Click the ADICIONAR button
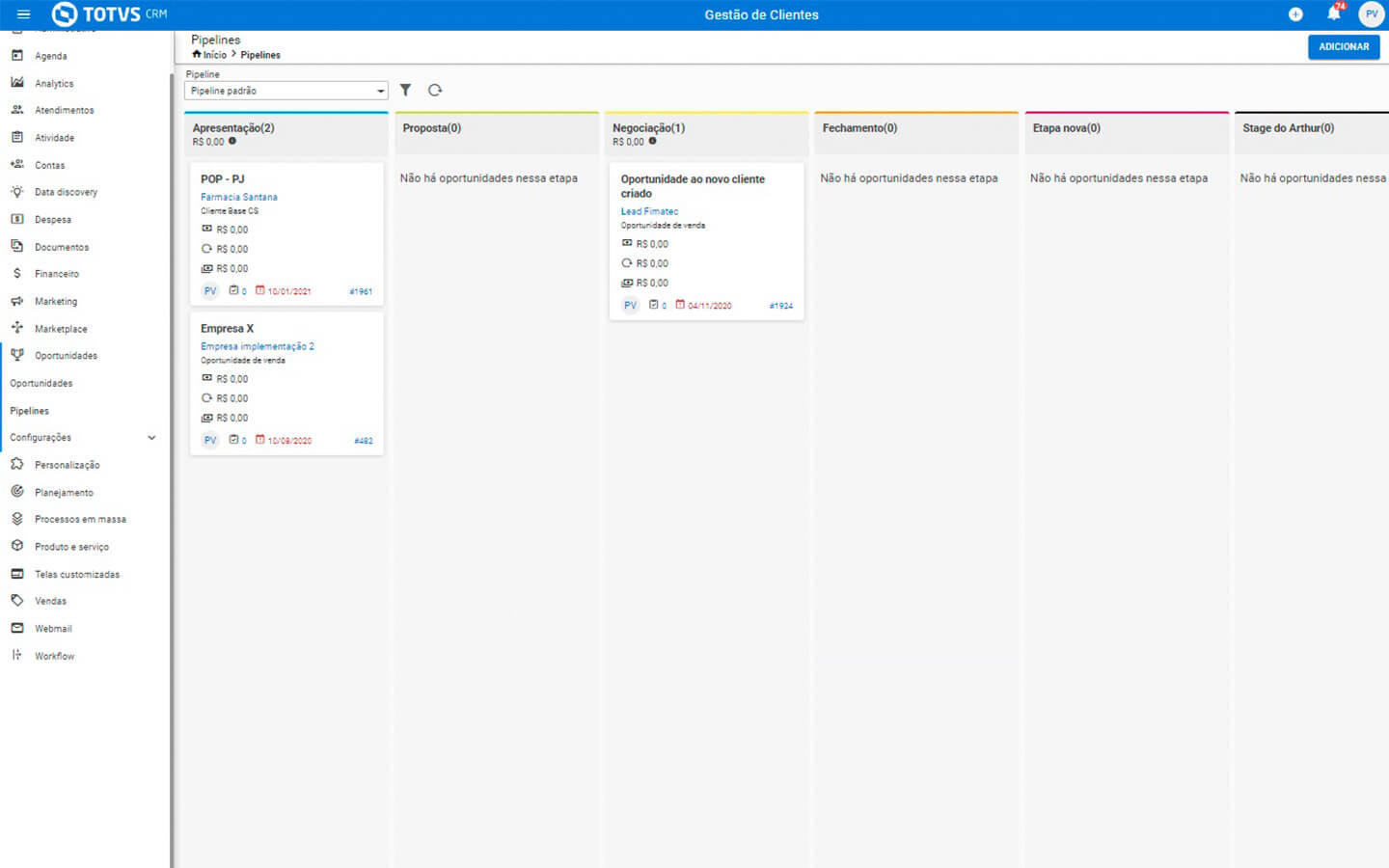 click(x=1343, y=46)
